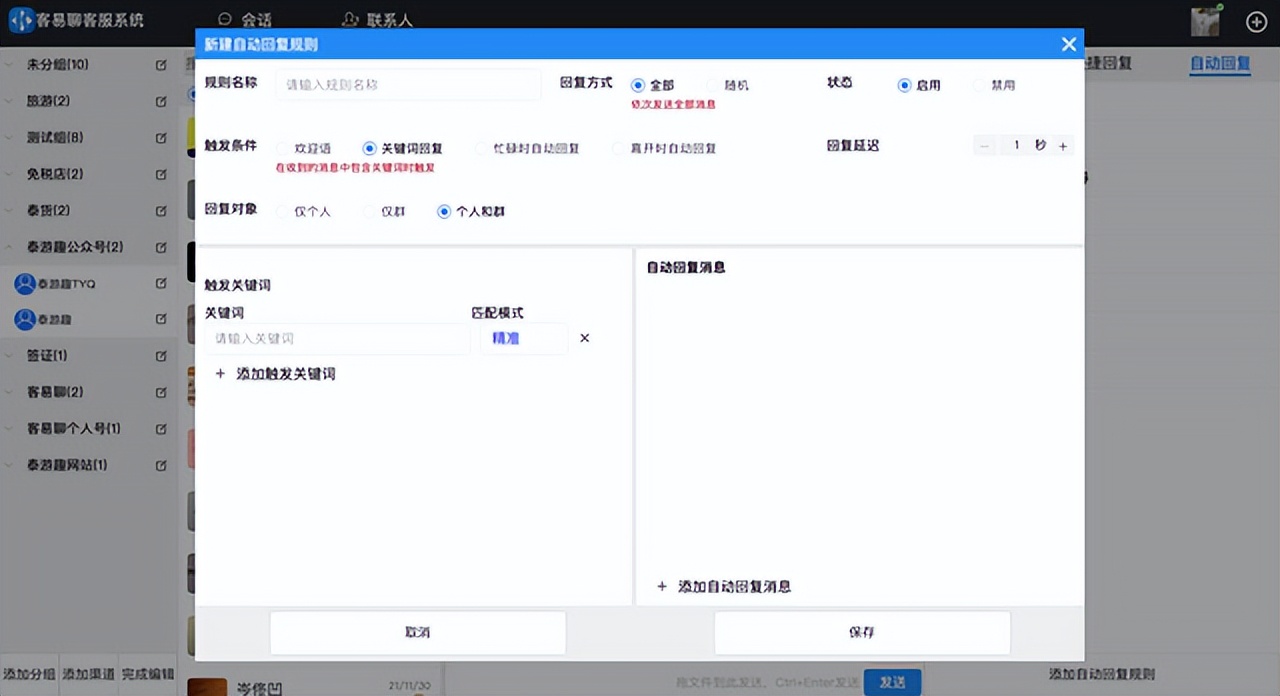Select 随机 reply mode radio button
This screenshot has width=1280, height=696.
tap(714, 85)
